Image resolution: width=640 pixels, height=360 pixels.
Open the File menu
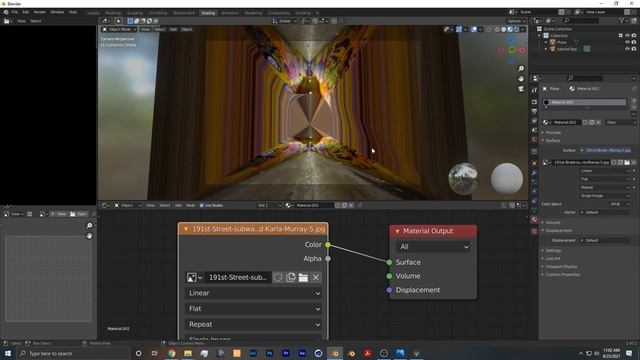click(x=15, y=12)
